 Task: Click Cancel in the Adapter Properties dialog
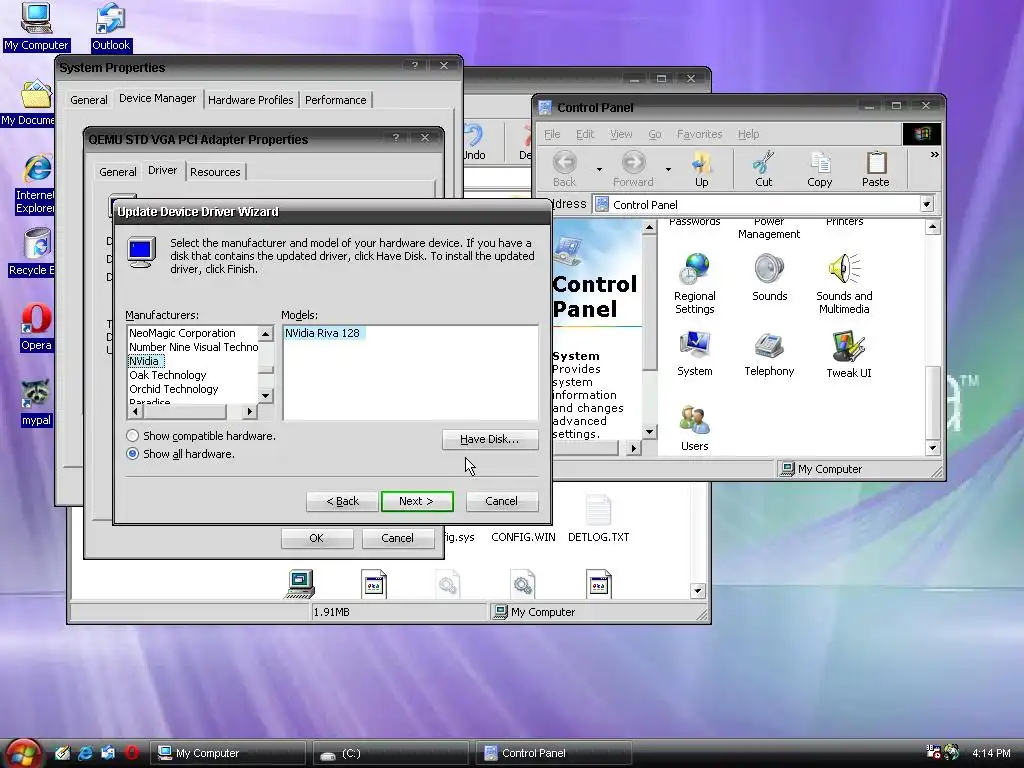tap(397, 538)
